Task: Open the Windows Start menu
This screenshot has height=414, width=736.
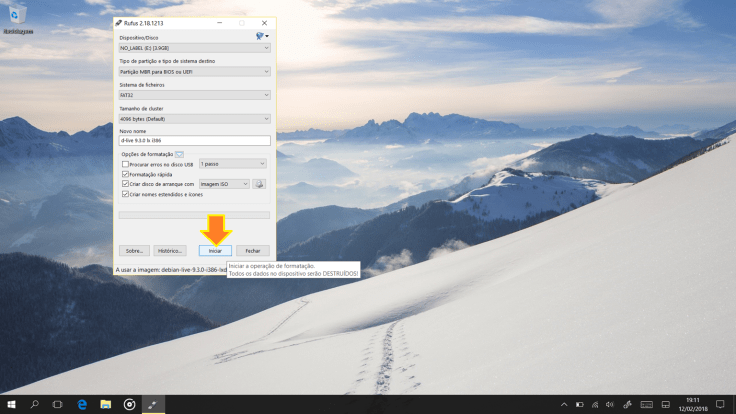Action: pos(11,405)
